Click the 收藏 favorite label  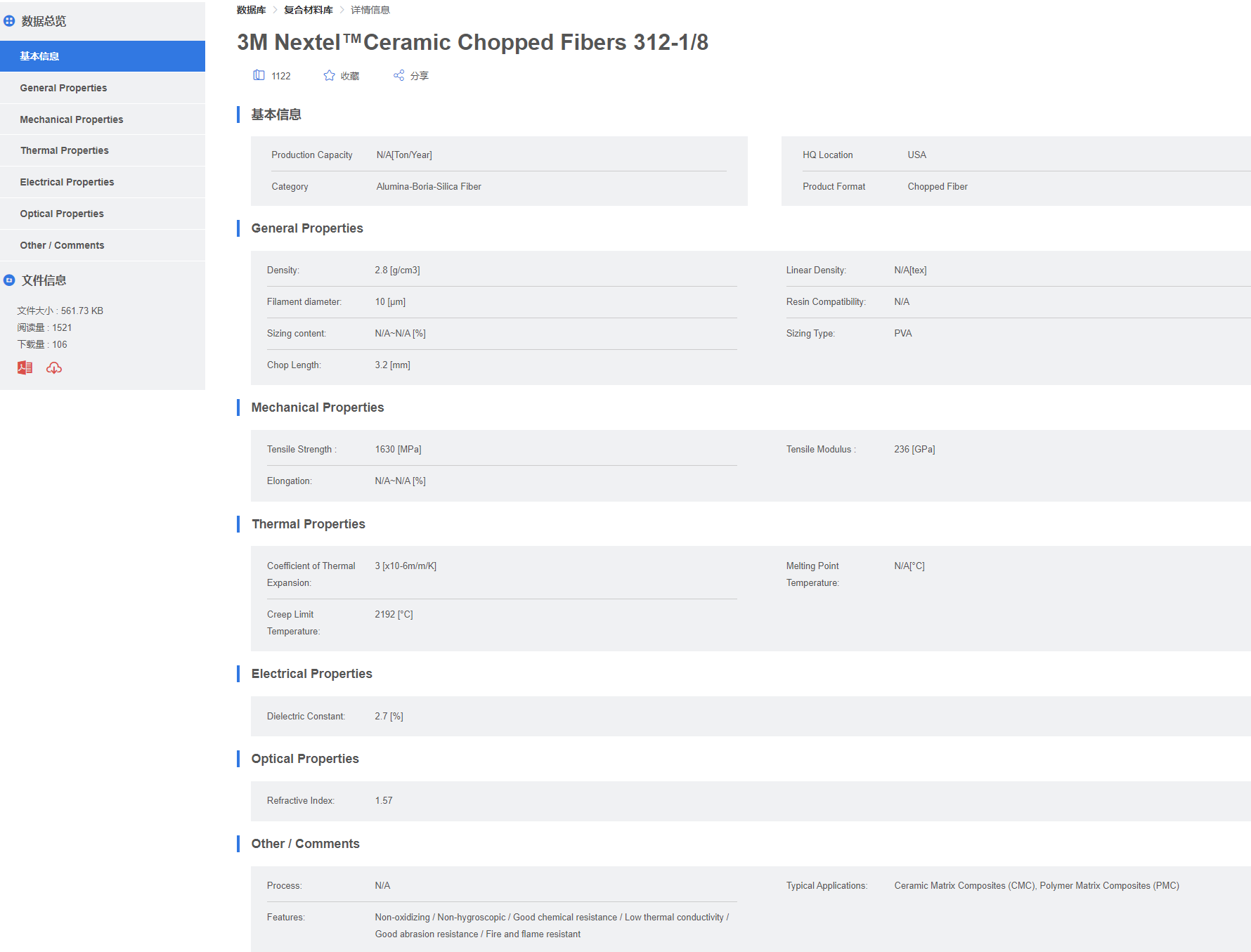pos(350,76)
